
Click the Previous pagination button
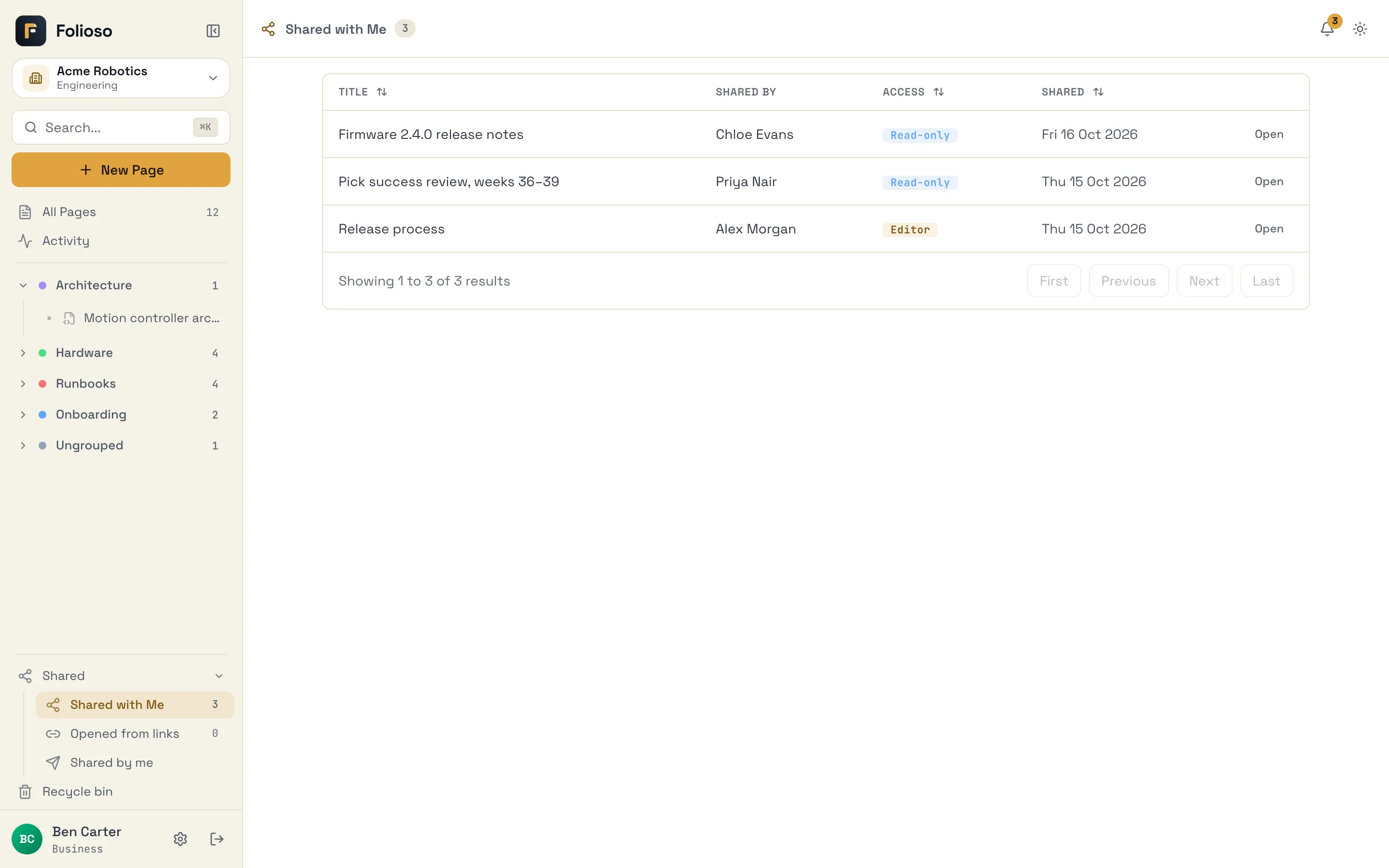tap(1129, 281)
